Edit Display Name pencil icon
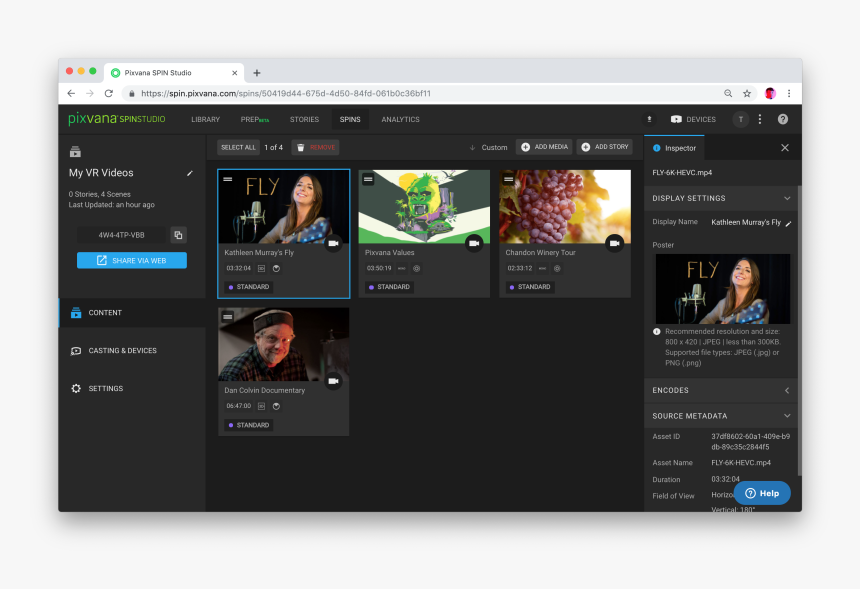This screenshot has height=589, width=860. [788, 223]
